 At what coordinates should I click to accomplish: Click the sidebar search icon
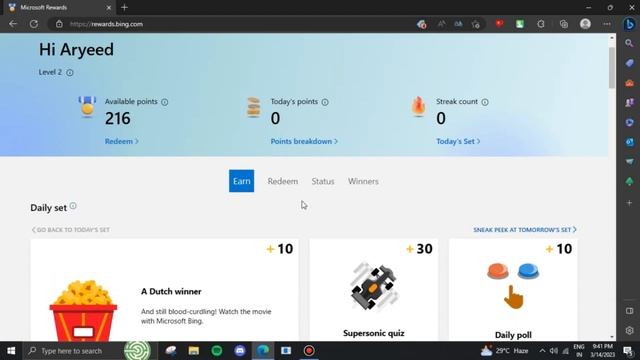point(629,43)
